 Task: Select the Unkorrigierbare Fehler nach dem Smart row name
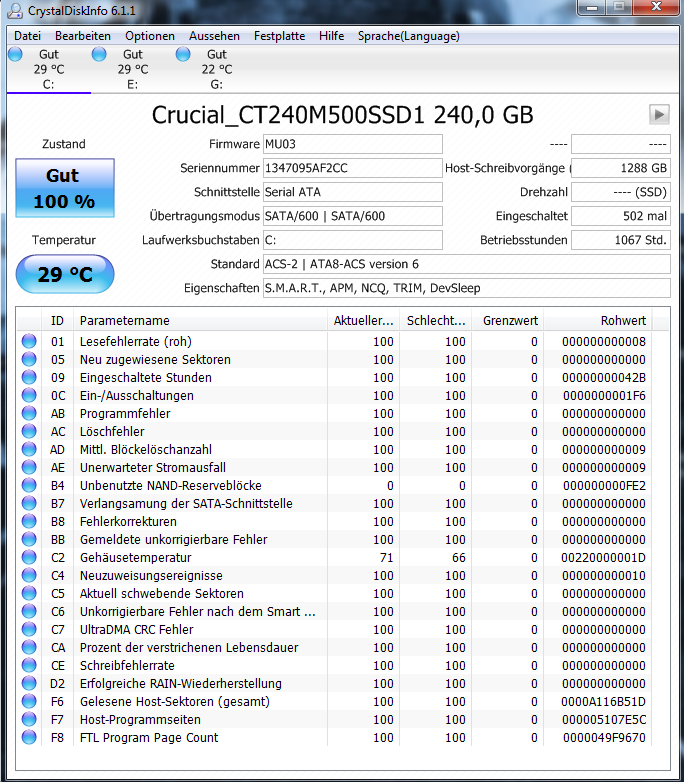coord(198,611)
